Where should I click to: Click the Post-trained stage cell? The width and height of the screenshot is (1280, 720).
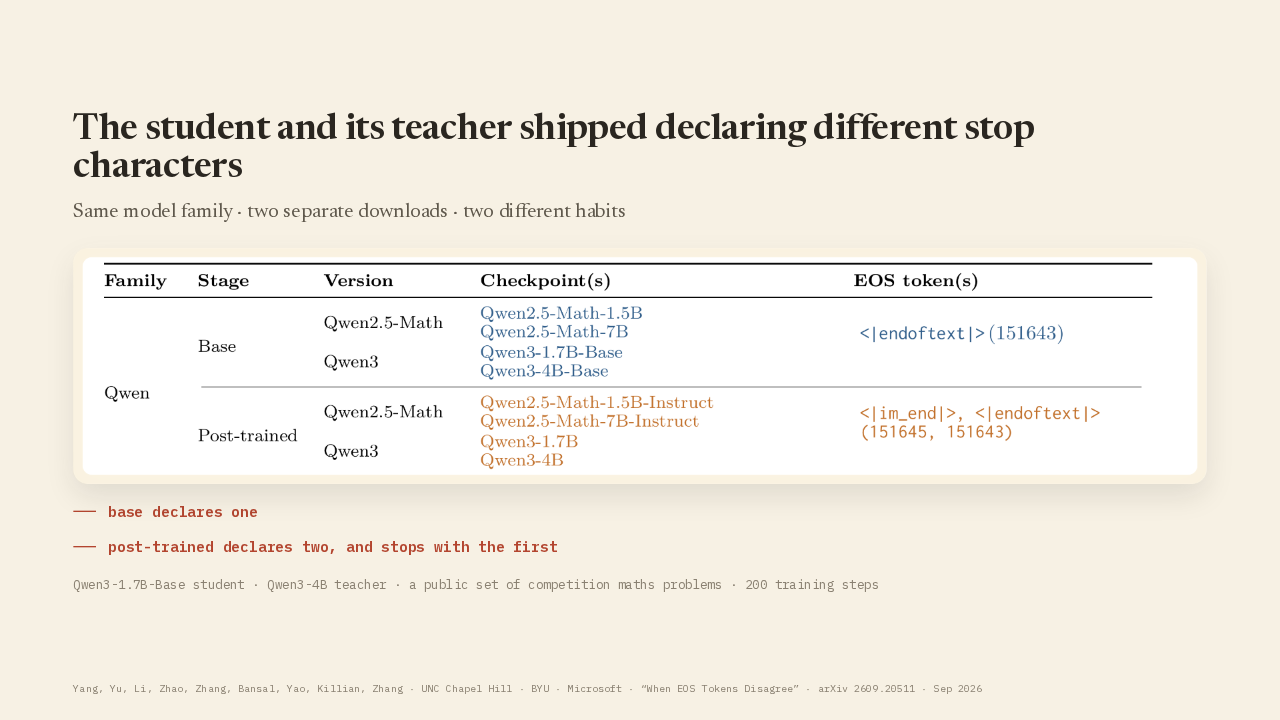248,436
